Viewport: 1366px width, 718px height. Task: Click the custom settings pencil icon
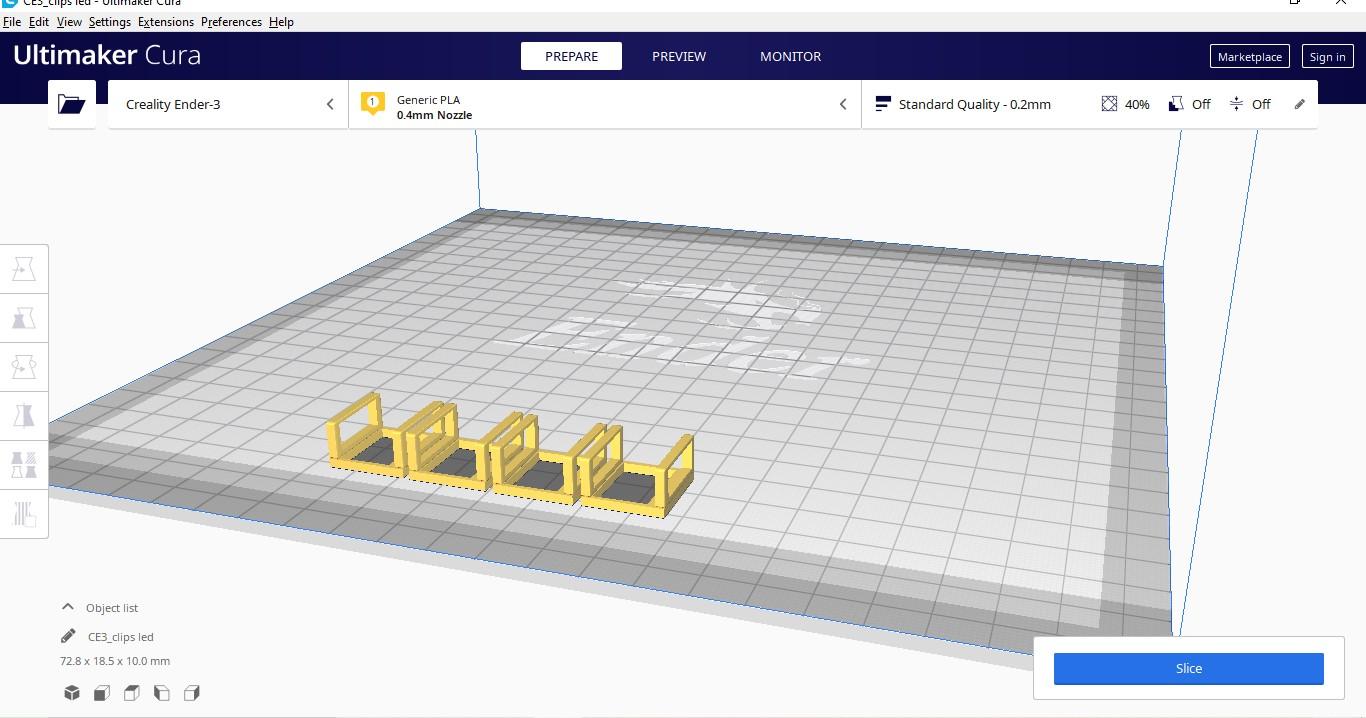1300,104
